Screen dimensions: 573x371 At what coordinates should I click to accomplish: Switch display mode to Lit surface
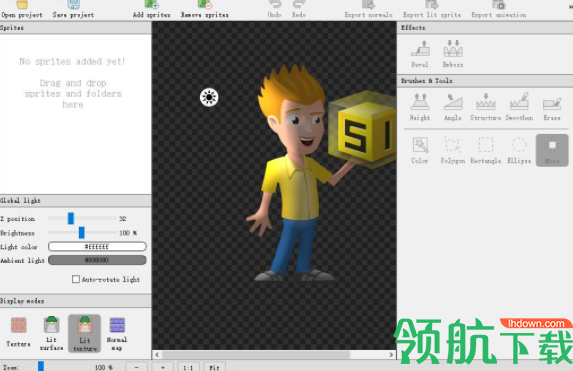(52, 333)
